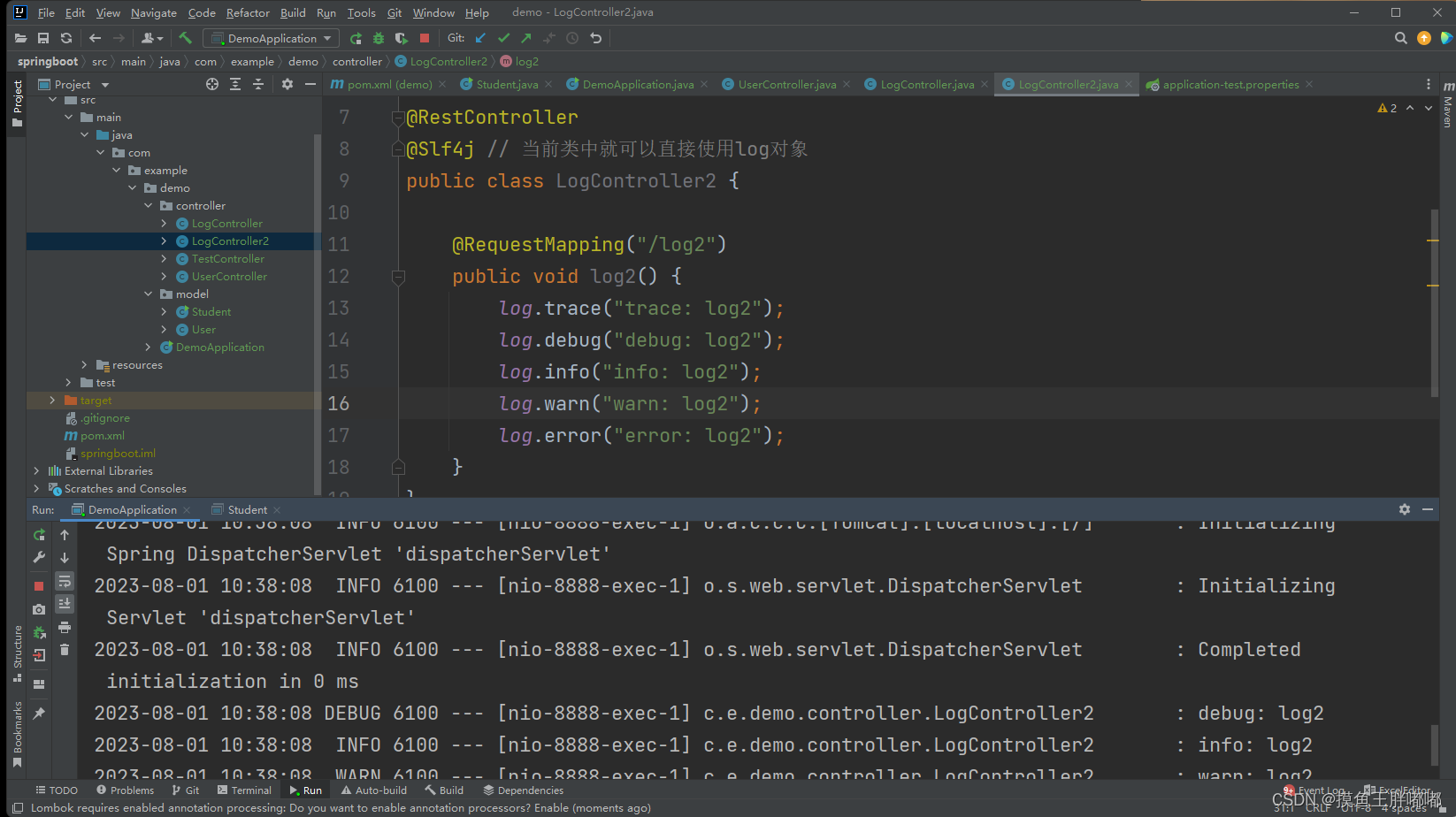The image size is (1456, 817).
Task: Rerun icon in Run tool window
Action: coord(39,535)
